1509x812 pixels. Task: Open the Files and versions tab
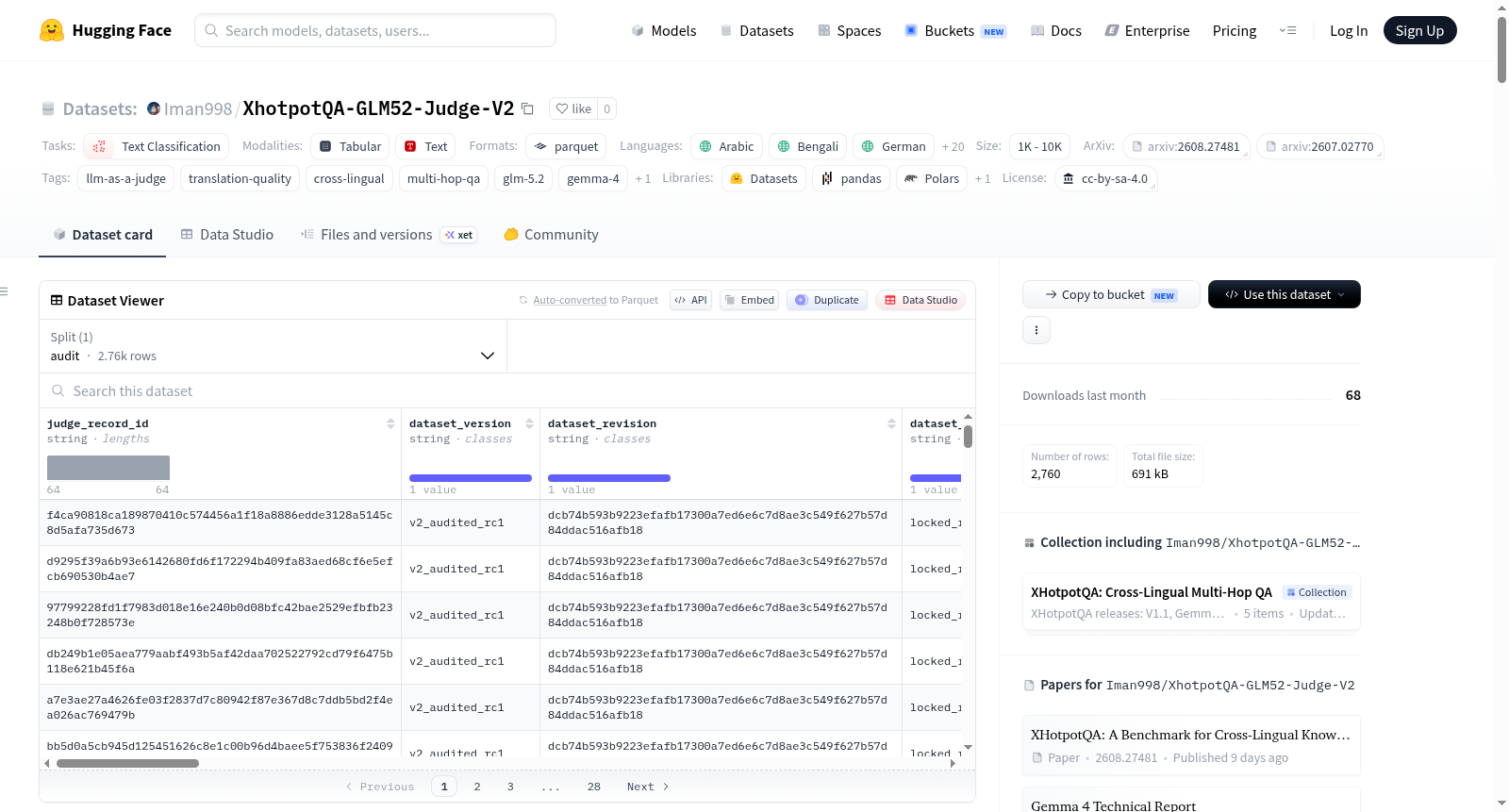389,235
